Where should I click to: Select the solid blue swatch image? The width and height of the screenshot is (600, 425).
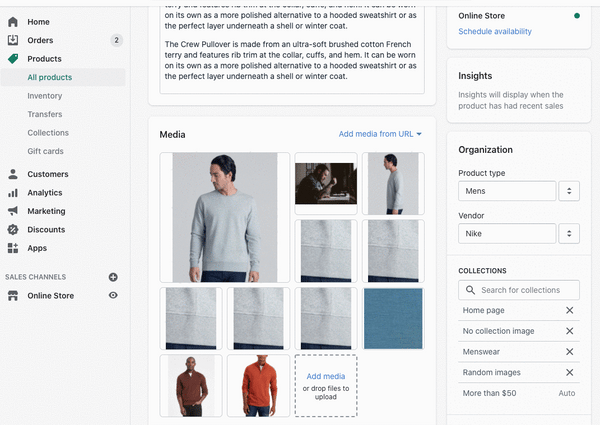click(x=394, y=318)
